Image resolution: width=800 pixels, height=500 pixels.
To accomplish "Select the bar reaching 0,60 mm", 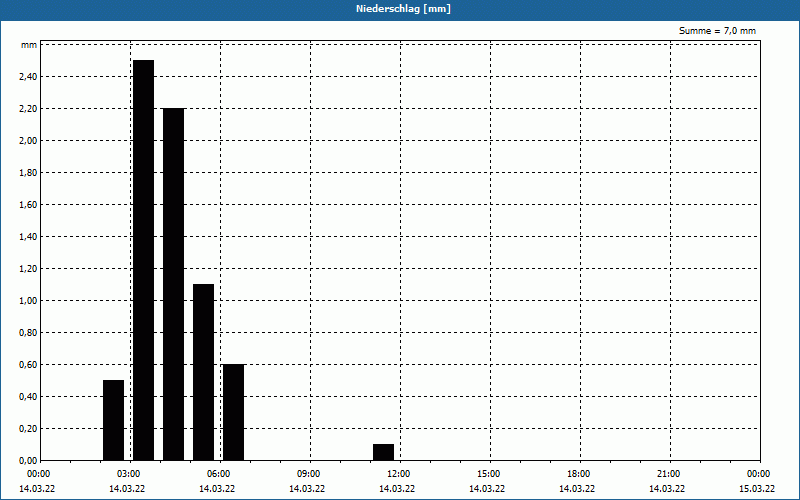I will (234, 412).
